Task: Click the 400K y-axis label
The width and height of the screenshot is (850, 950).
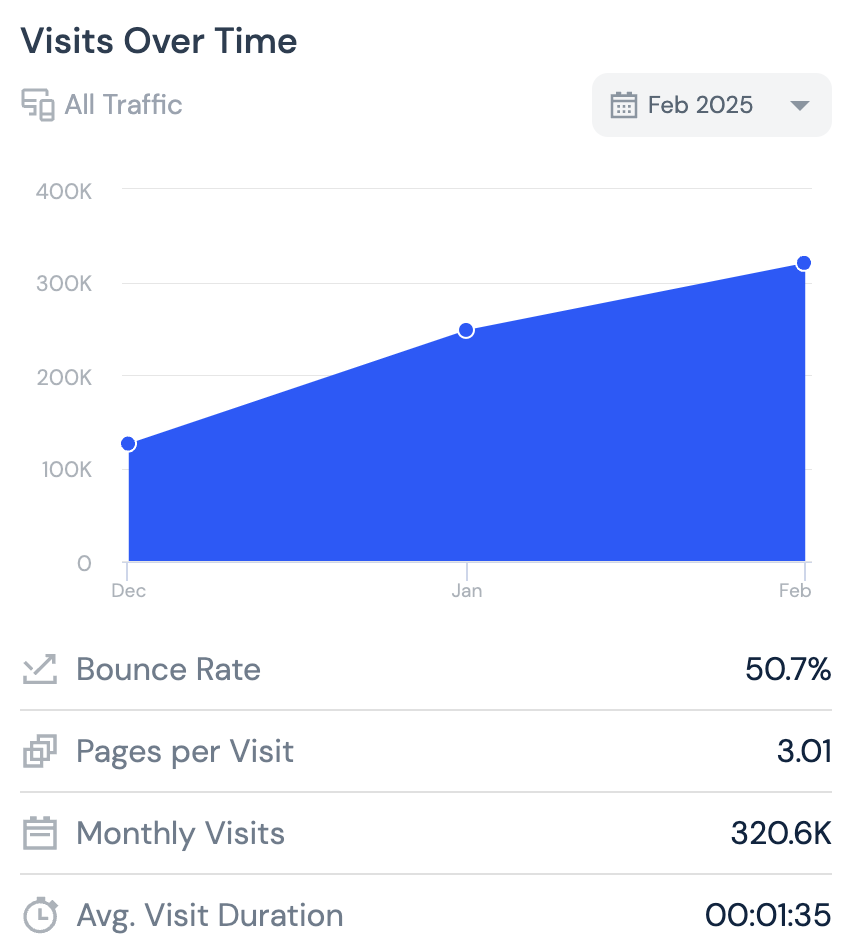Action: (64, 190)
